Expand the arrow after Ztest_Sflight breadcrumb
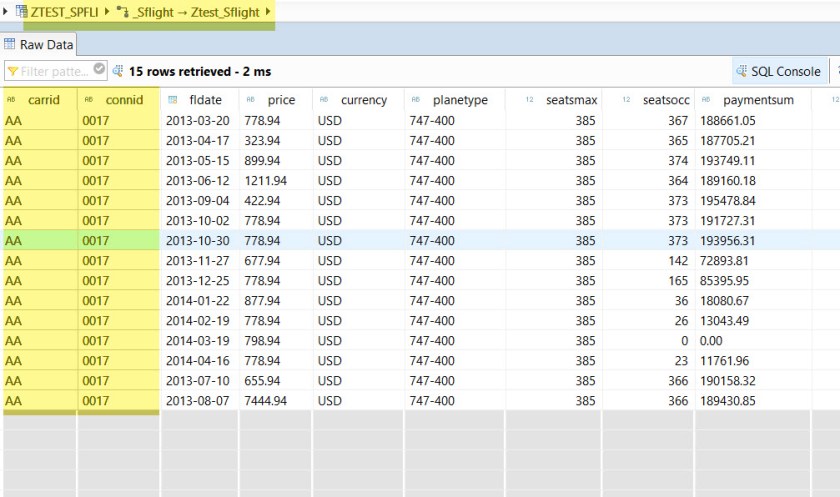Screen dimensions: 840x497 pos(268,12)
